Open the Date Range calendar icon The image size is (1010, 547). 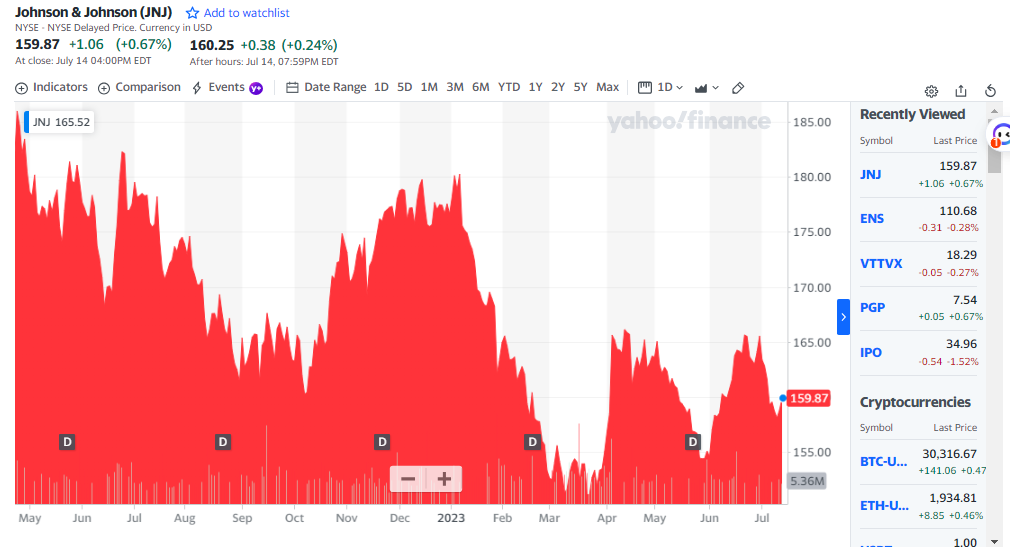pos(292,88)
